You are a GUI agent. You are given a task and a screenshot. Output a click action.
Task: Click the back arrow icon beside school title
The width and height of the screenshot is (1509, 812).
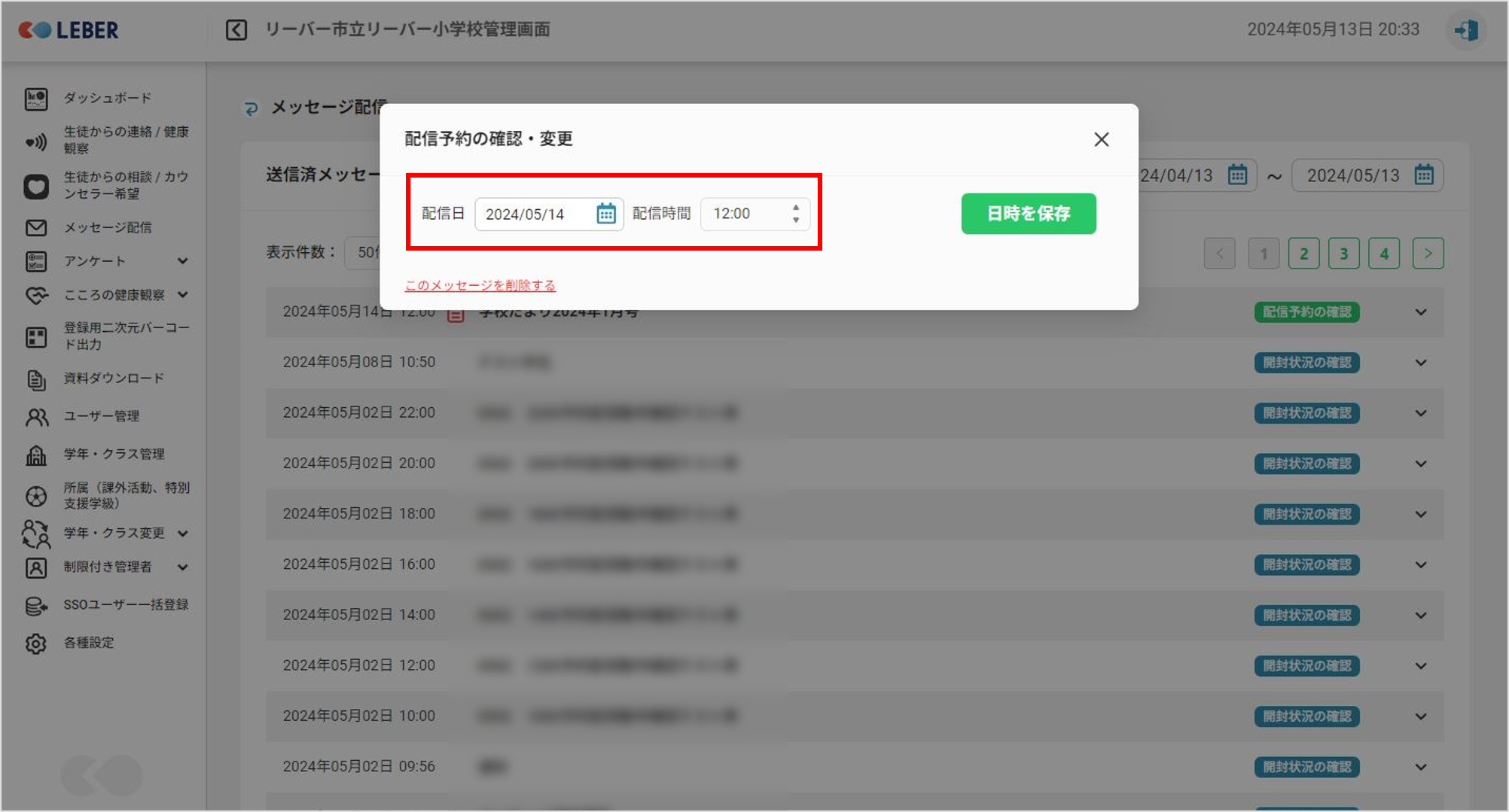point(236,30)
